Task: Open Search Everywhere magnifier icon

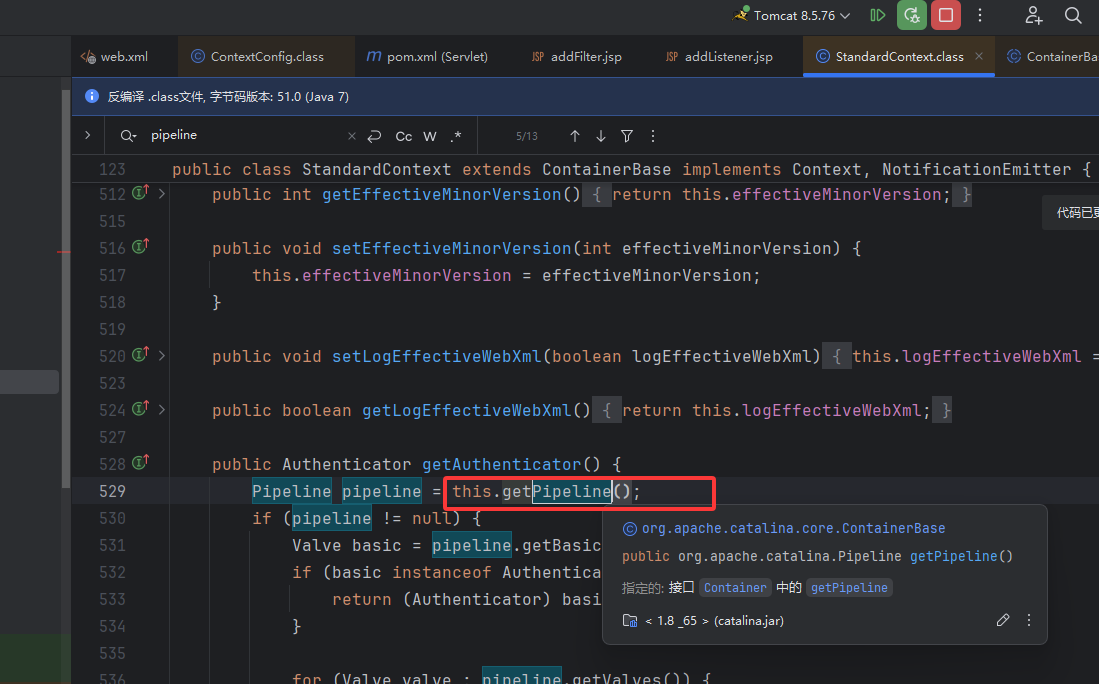Action: pyautogui.click(x=1073, y=15)
